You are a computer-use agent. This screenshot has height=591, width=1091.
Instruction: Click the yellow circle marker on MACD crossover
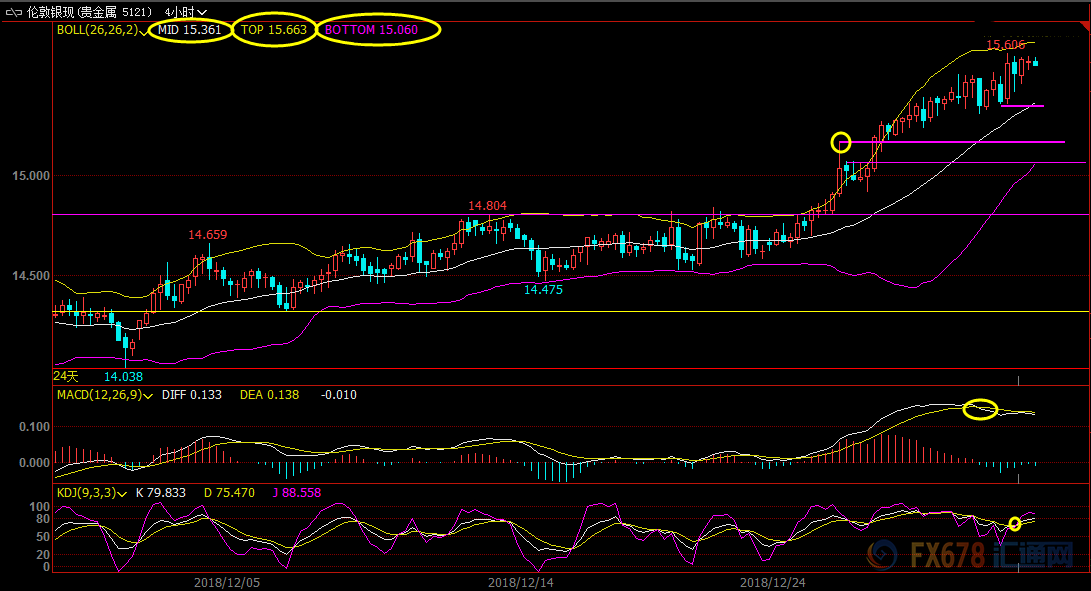(980, 409)
